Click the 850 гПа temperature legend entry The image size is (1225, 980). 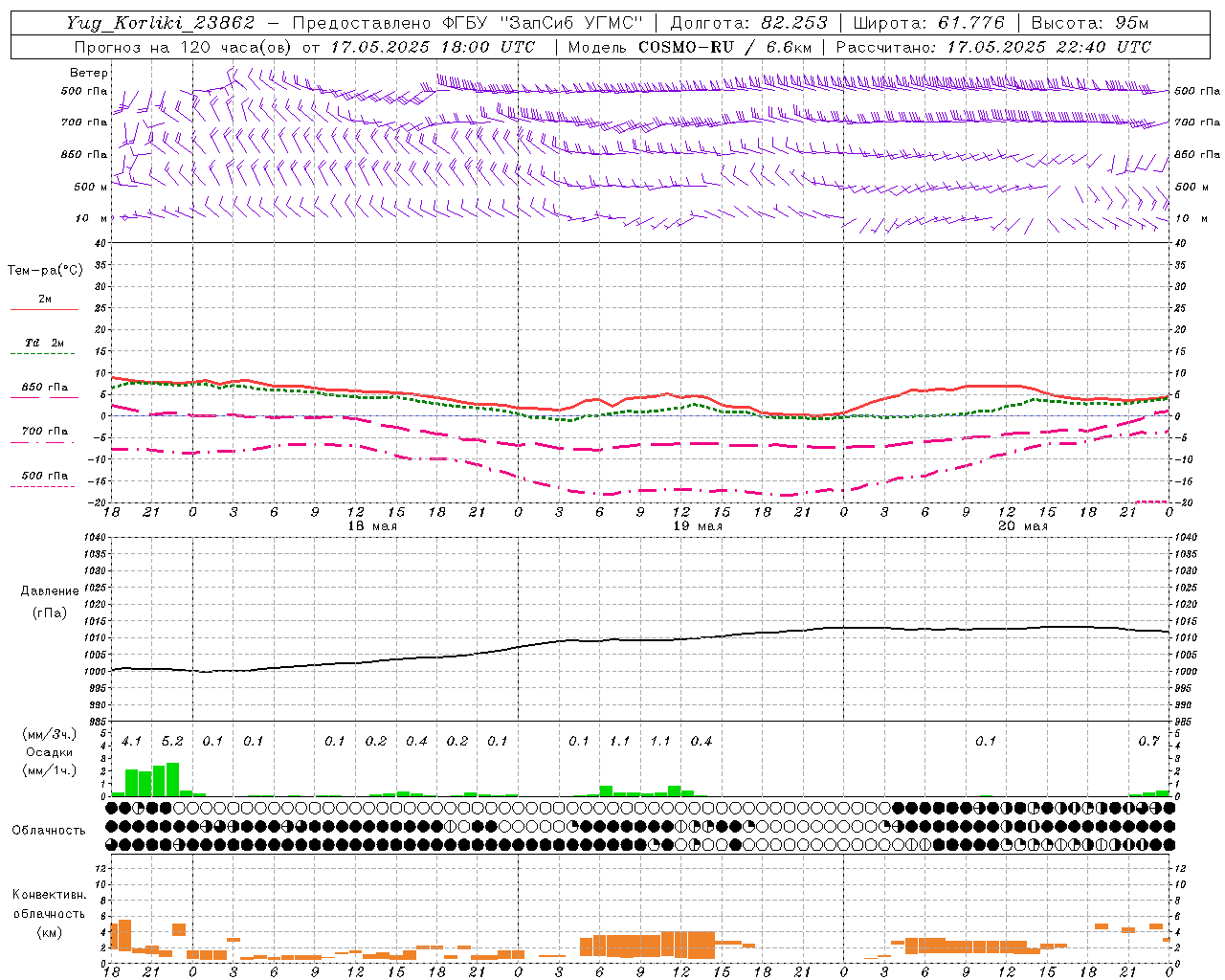click(x=44, y=390)
